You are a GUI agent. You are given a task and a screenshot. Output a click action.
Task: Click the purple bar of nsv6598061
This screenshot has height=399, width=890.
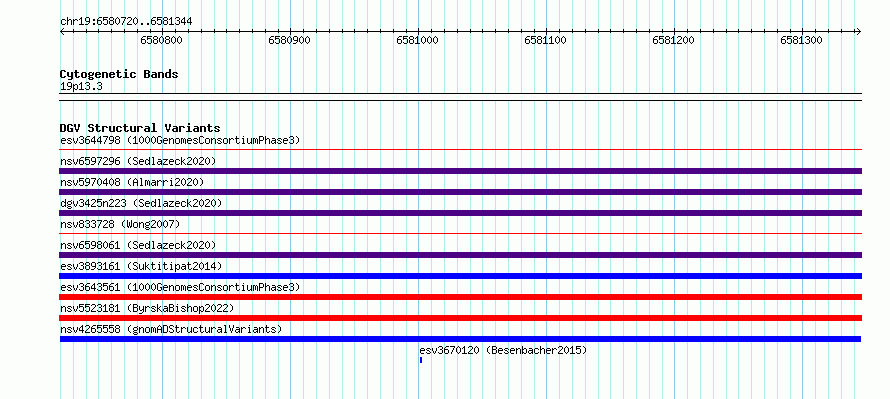tap(461, 255)
